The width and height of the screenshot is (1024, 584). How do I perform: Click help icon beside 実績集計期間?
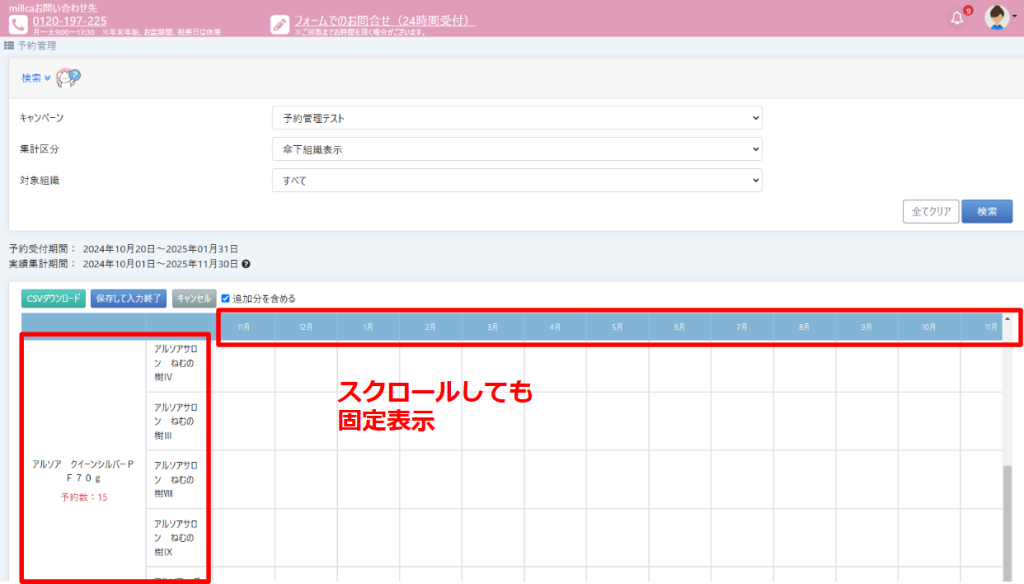point(246,265)
